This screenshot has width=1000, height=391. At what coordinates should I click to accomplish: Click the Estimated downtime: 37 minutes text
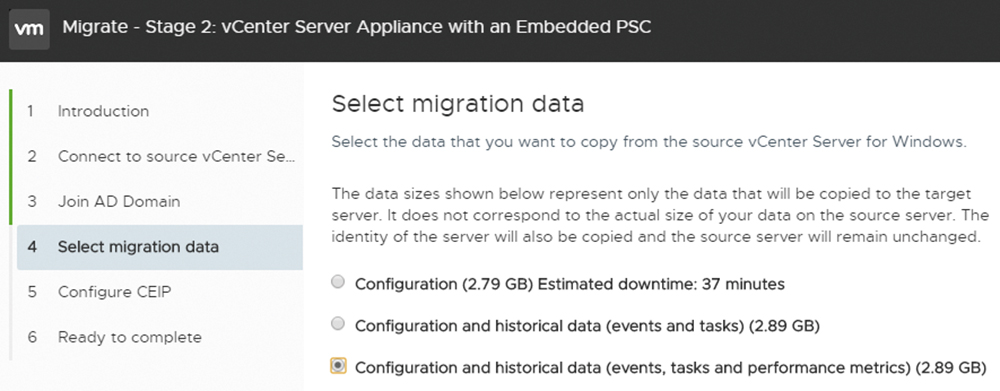[x=661, y=284]
